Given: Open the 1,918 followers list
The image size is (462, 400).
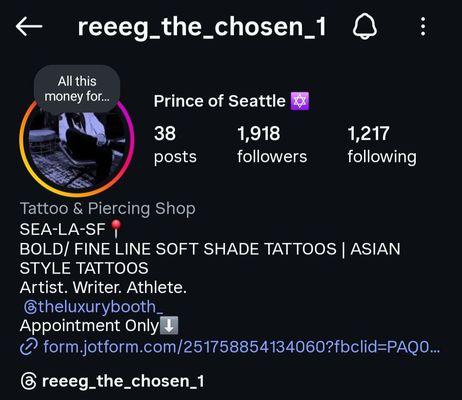Looking at the screenshot, I should coord(272,145).
